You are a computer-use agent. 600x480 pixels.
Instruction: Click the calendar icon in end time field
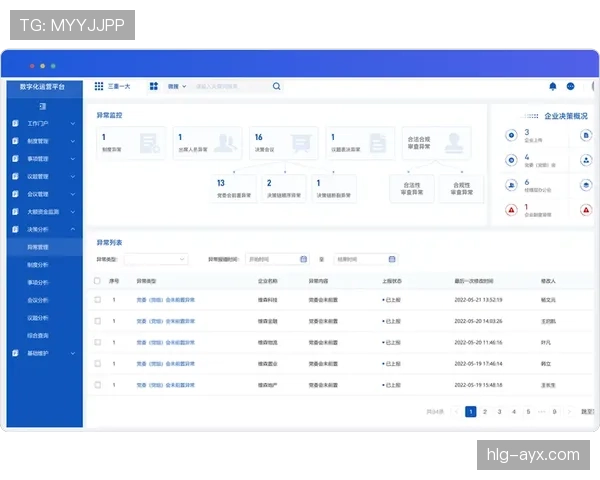pyautogui.click(x=391, y=259)
